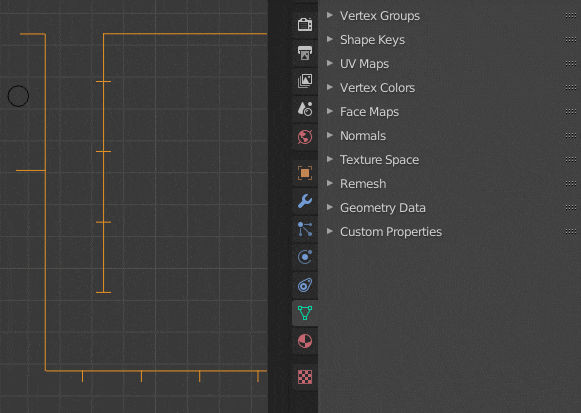
Task: Open the Object Constraints tab
Action: tap(305, 285)
